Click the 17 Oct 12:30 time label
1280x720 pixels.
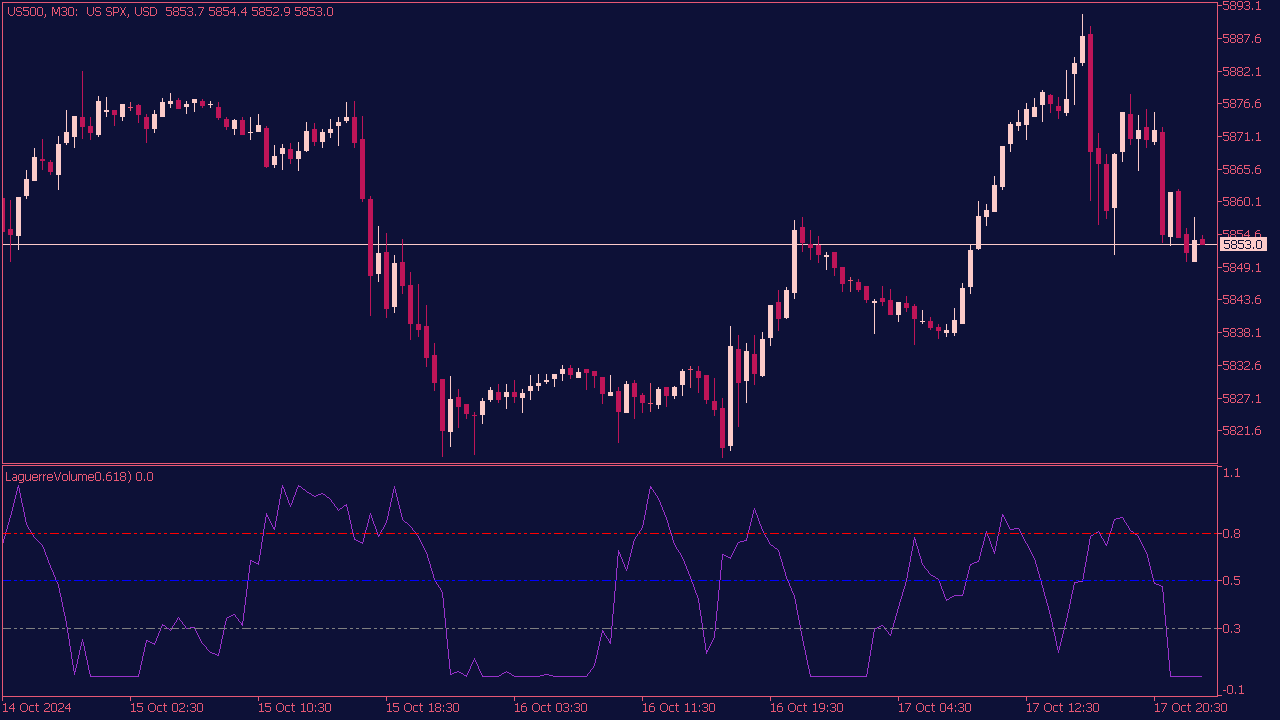(x=1063, y=708)
